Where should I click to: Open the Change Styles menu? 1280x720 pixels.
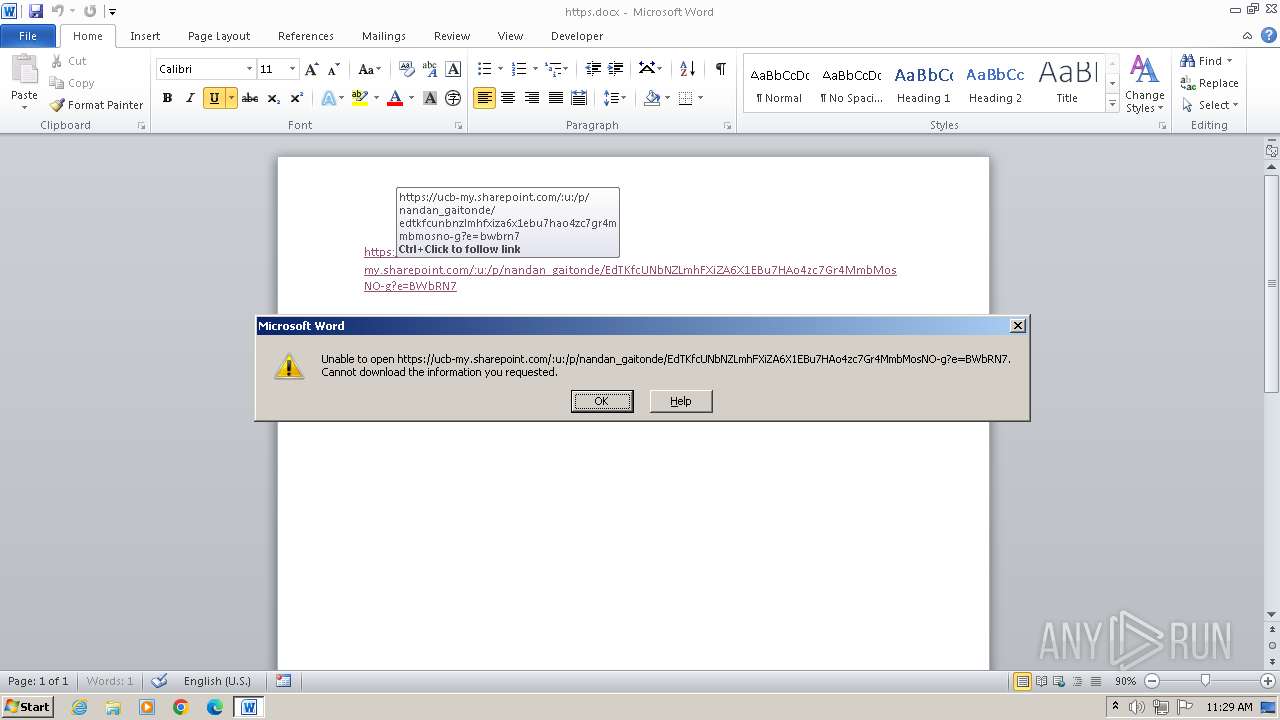tap(1144, 85)
